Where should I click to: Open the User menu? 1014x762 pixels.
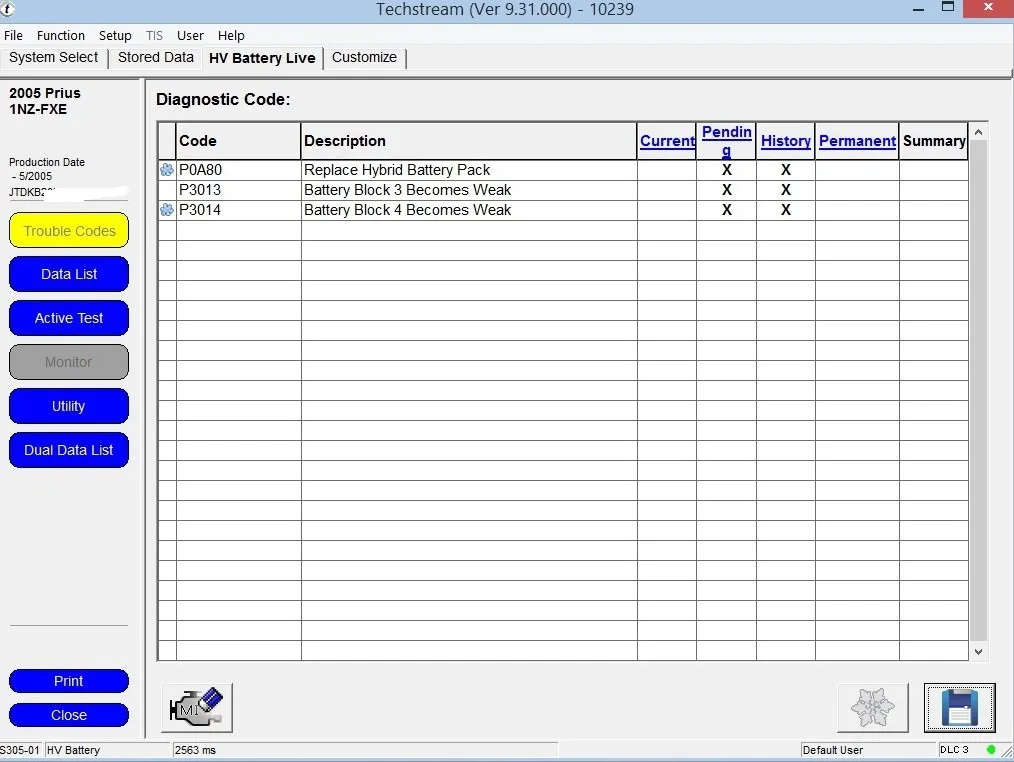[190, 36]
